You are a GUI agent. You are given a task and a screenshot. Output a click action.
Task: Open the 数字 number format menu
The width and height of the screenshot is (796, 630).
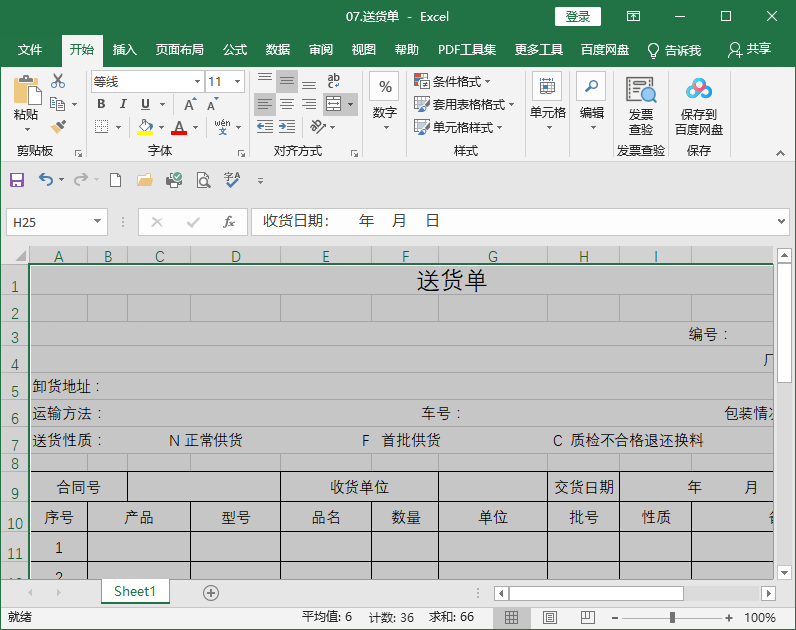385,102
